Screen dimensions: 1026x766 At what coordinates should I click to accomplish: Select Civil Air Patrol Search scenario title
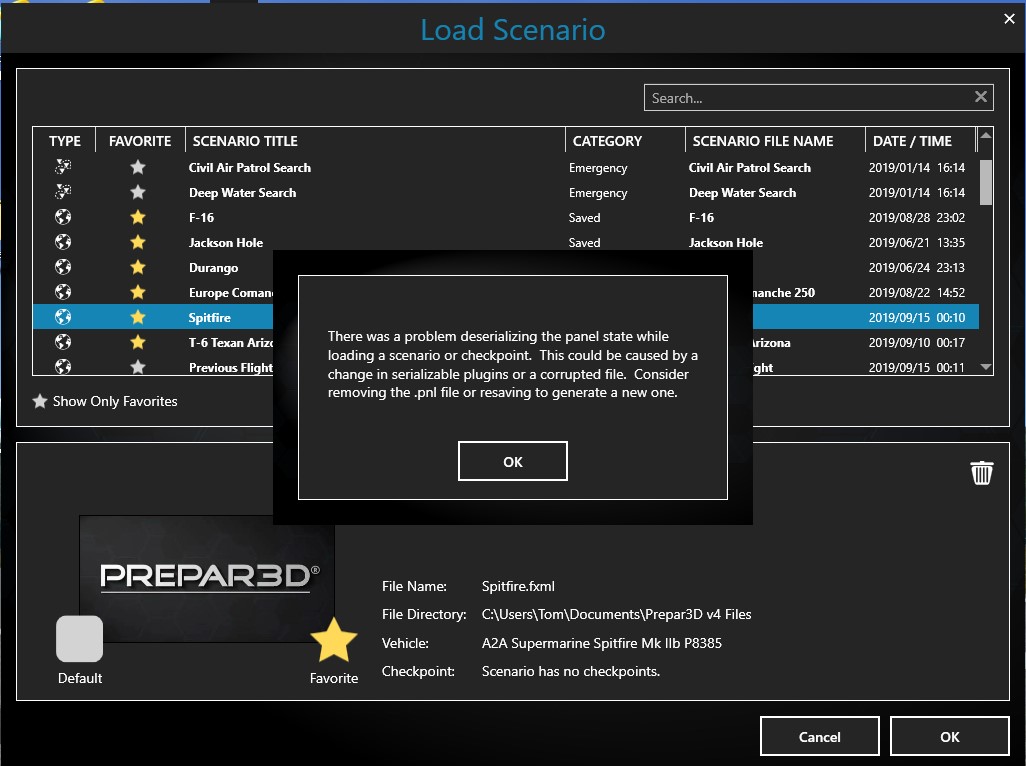[250, 167]
